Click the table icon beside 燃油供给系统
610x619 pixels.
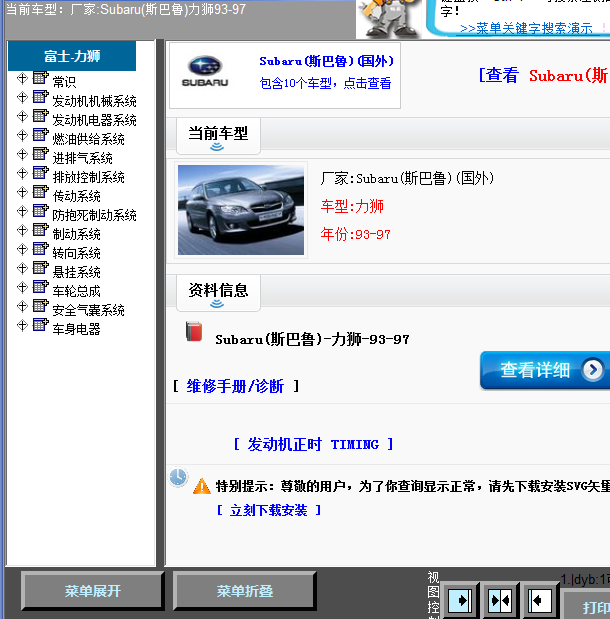tap(40, 134)
